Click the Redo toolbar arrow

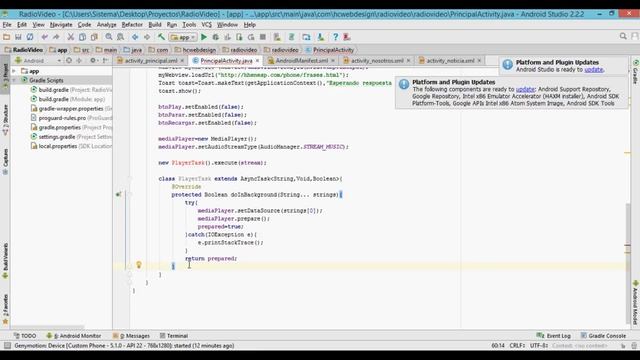pos(56,37)
